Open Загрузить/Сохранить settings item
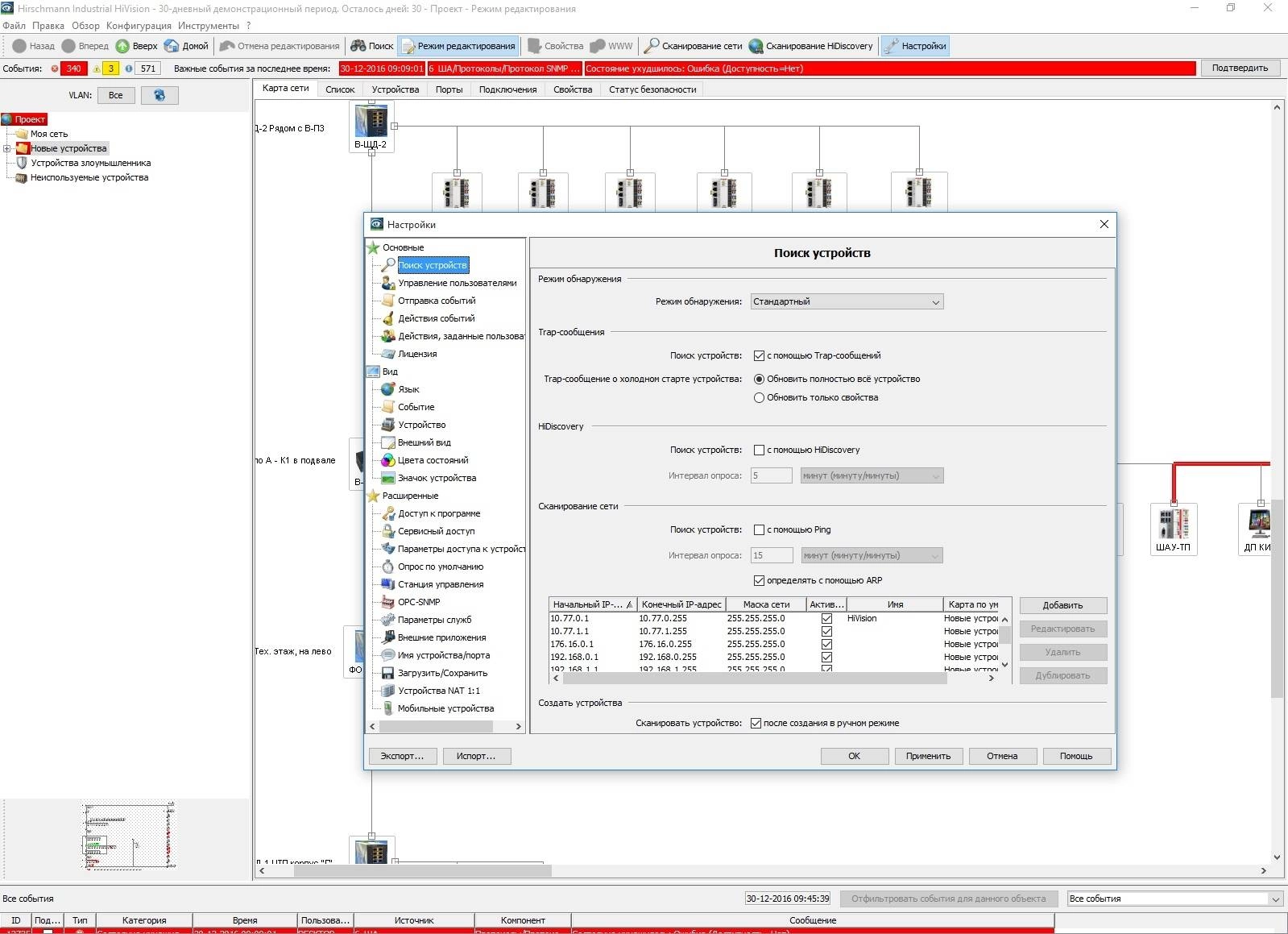The width and height of the screenshot is (1288, 934). click(442, 673)
